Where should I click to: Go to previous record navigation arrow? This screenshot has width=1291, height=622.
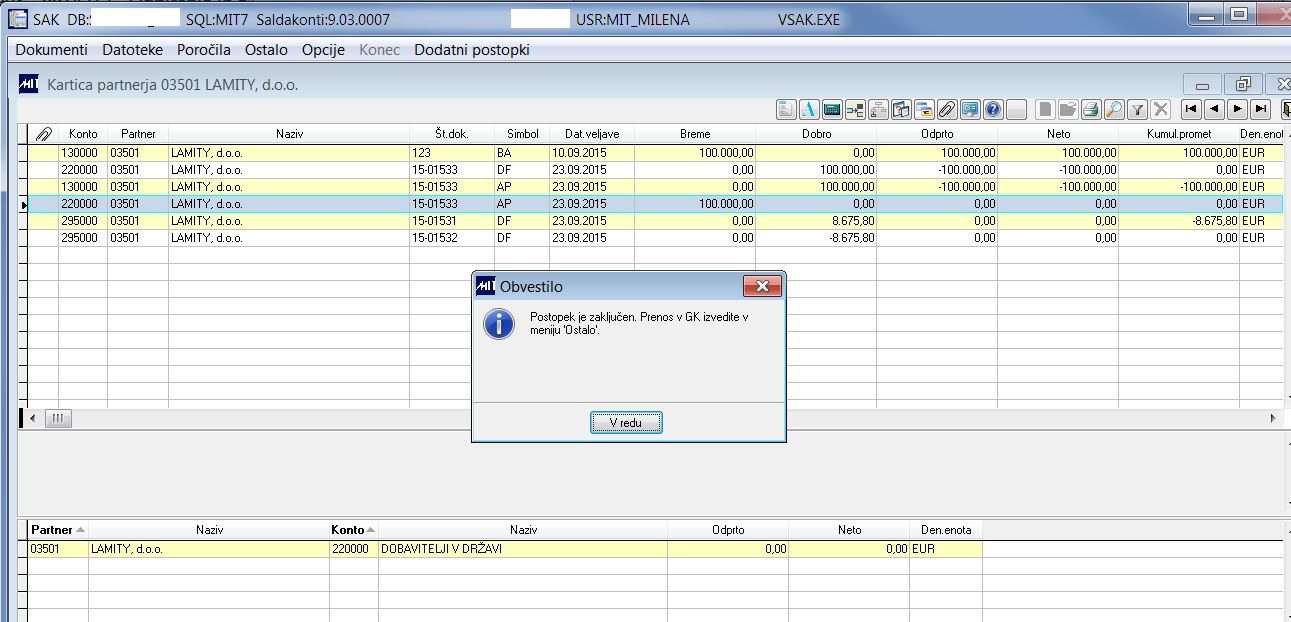tap(1214, 109)
